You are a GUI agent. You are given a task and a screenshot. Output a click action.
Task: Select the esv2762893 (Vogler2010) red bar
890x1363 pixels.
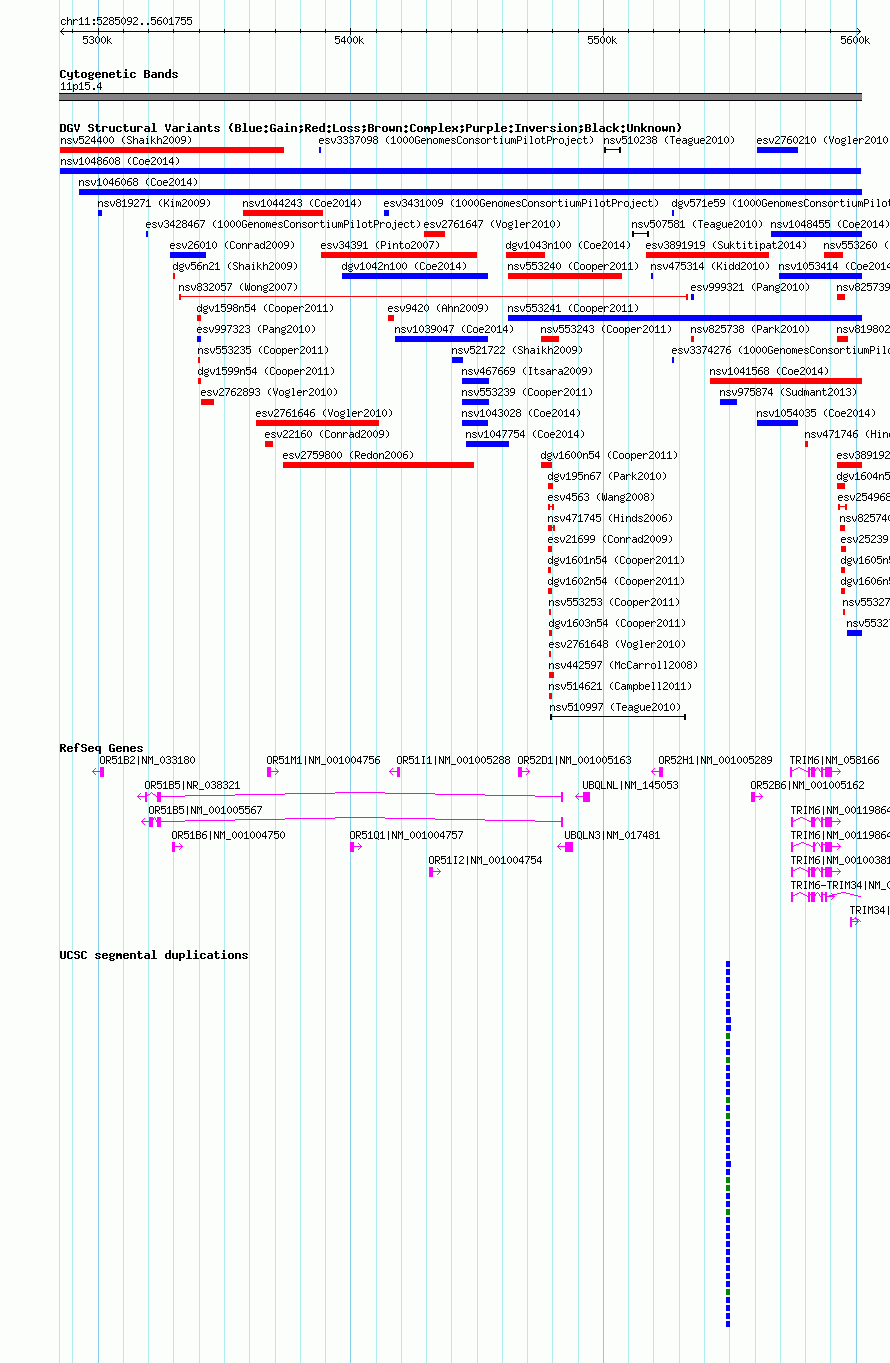(207, 402)
